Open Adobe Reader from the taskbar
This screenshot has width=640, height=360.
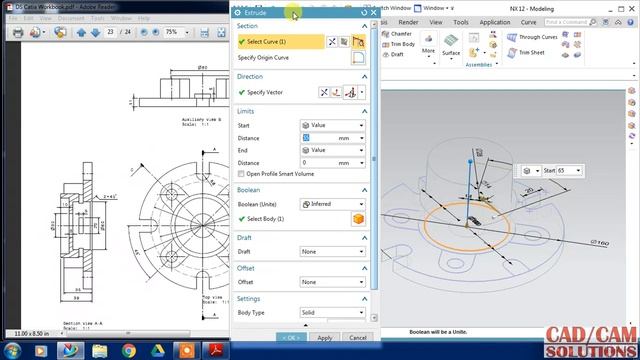pos(215,351)
